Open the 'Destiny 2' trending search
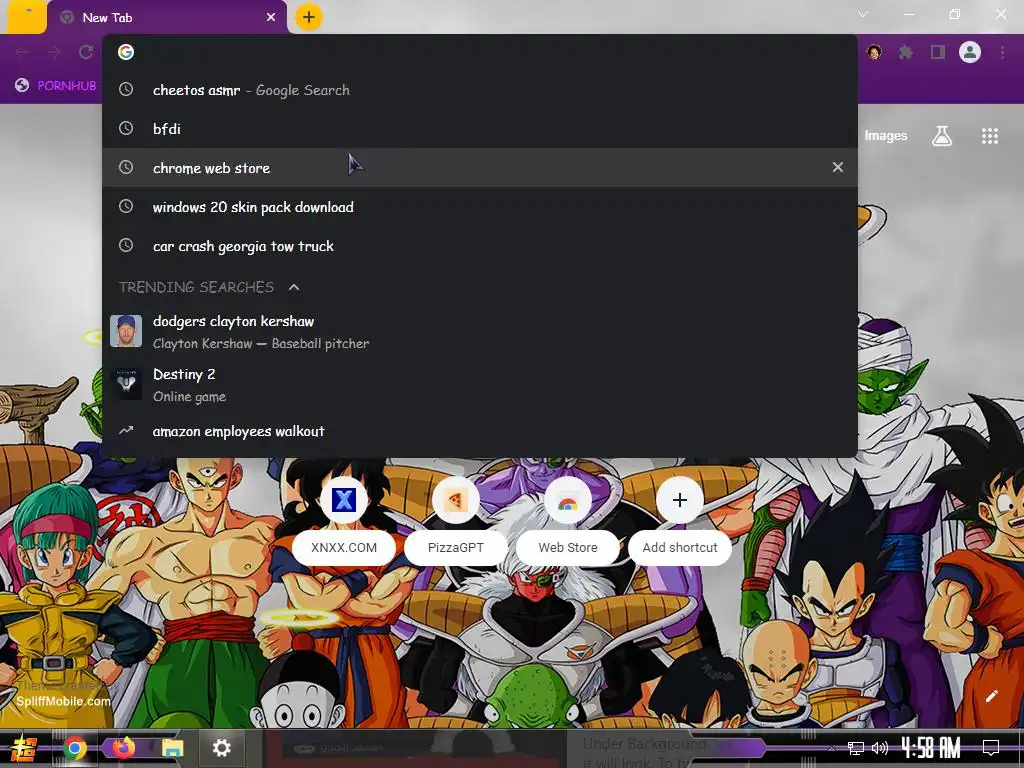Viewport: 1024px width, 768px height. [x=480, y=385]
